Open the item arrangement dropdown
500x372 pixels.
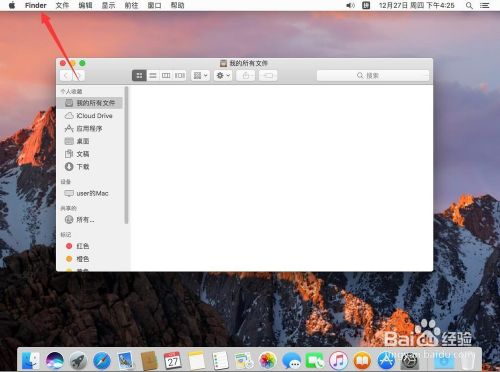201,76
